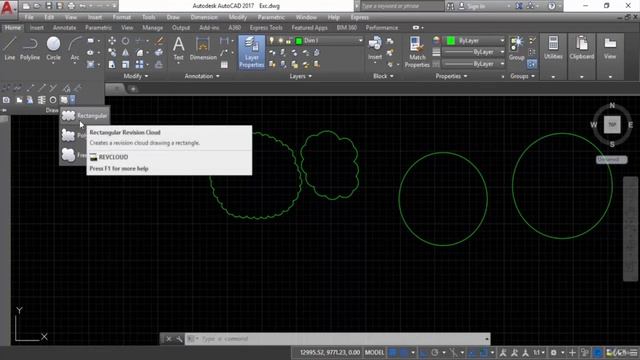The image size is (640, 360).
Task: Expand the Properties panel
Action: click(451, 76)
